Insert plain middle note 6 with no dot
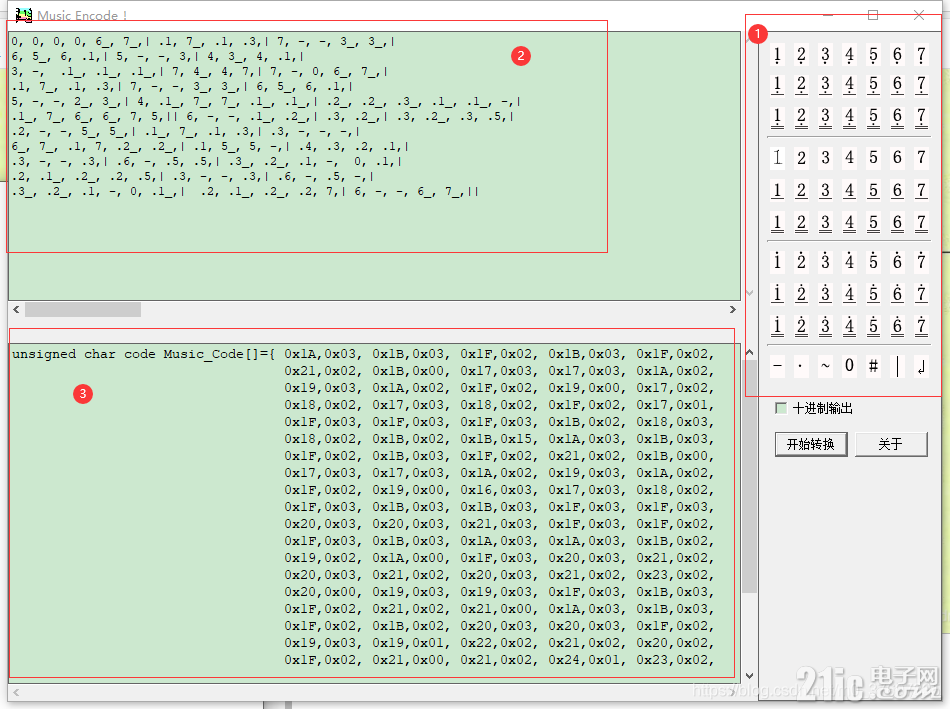Viewport: 950px width, 709px height. click(897, 158)
